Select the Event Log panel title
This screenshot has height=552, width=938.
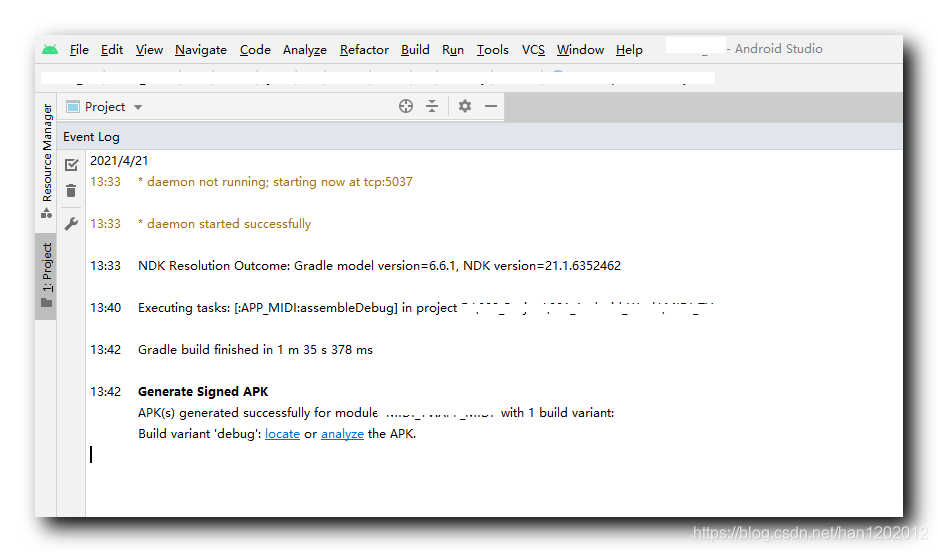(92, 137)
